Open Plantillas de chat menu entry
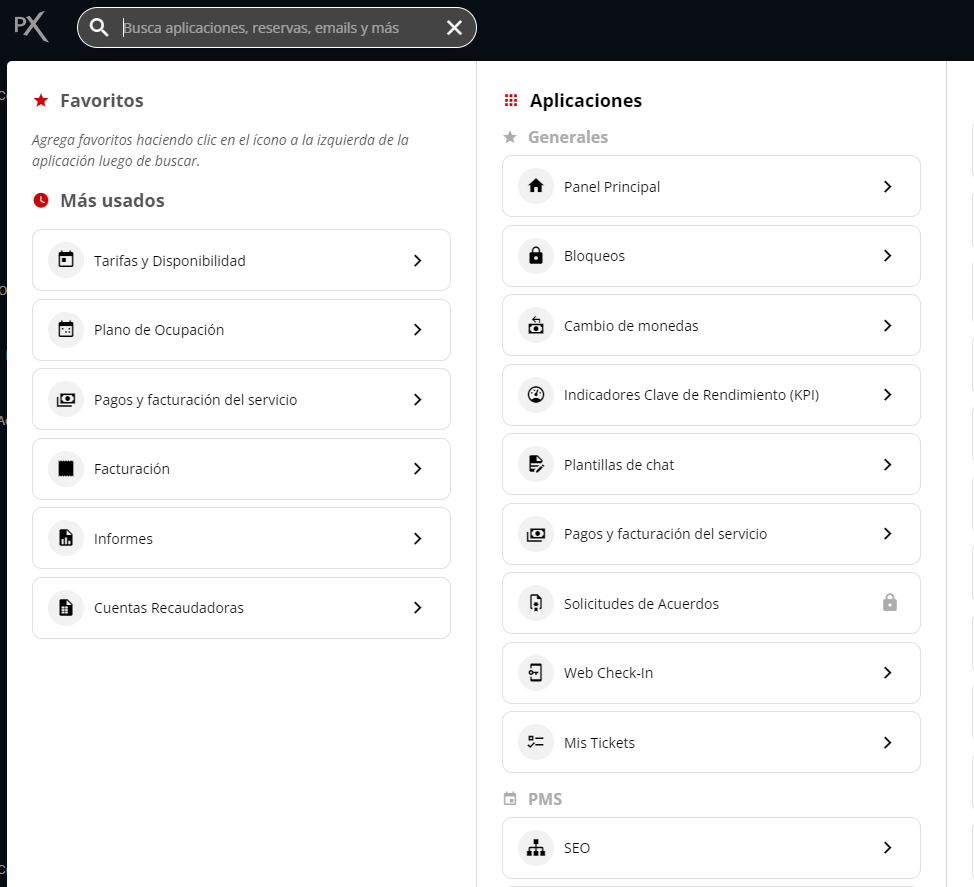Screen dimensions: 974x887 (619, 465)
